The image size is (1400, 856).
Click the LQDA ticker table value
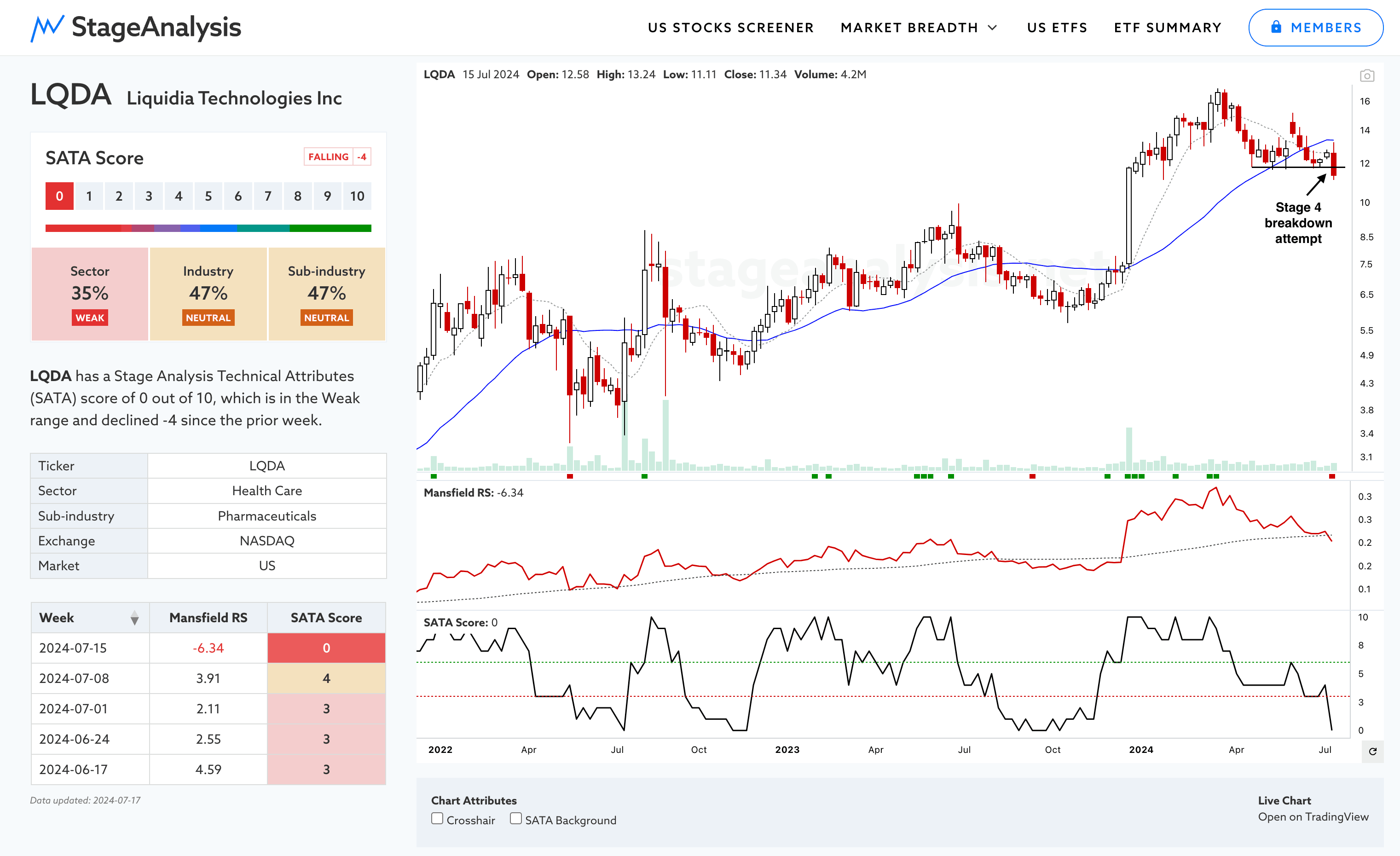point(267,466)
